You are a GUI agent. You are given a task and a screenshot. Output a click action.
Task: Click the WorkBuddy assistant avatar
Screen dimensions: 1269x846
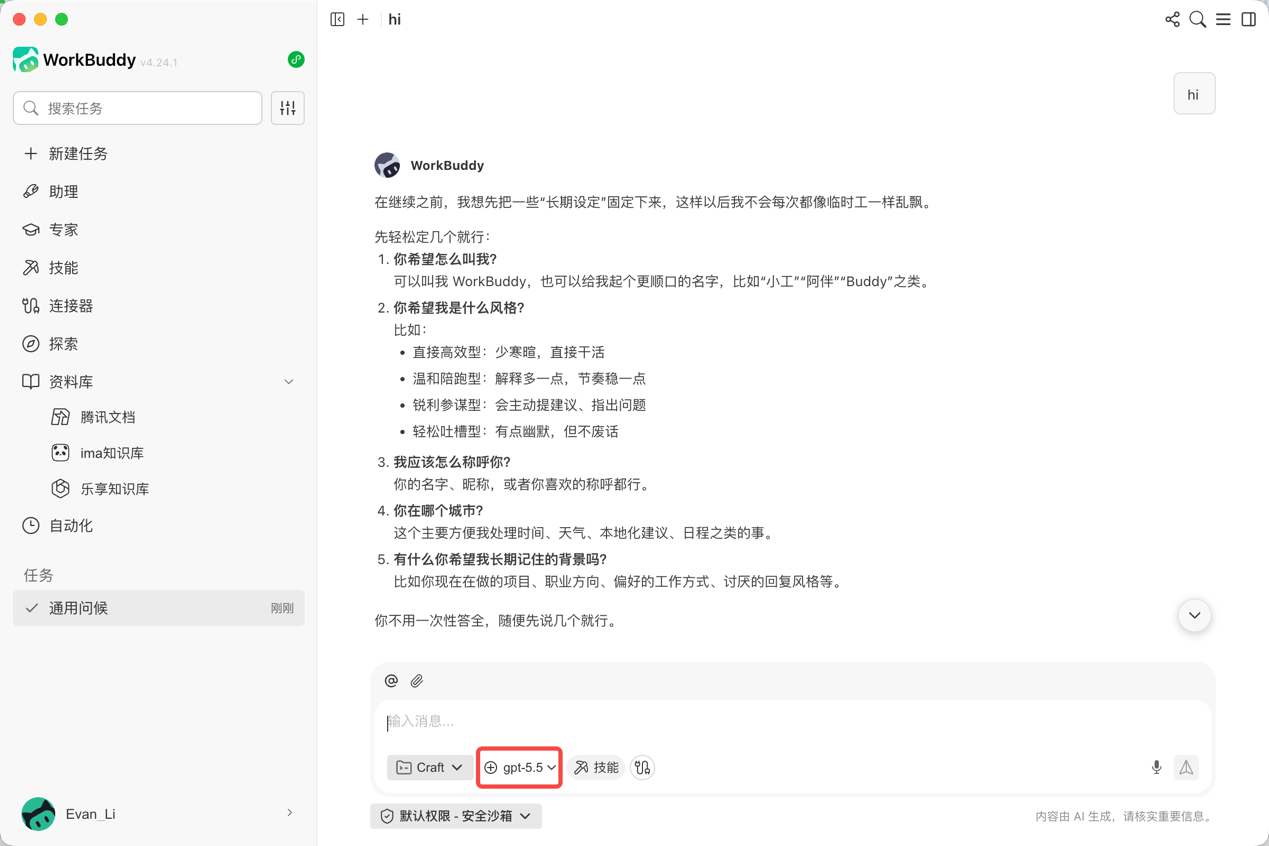click(x=387, y=165)
